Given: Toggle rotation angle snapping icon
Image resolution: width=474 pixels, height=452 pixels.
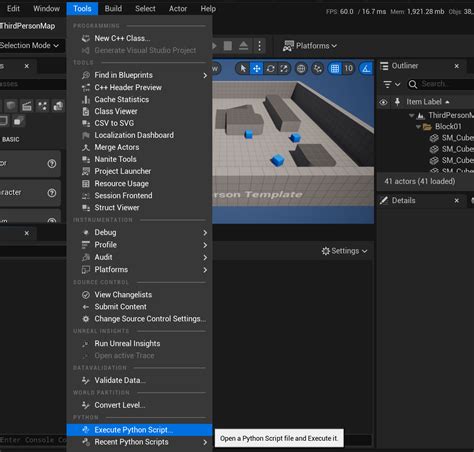Looking at the screenshot, I should 366,69.
